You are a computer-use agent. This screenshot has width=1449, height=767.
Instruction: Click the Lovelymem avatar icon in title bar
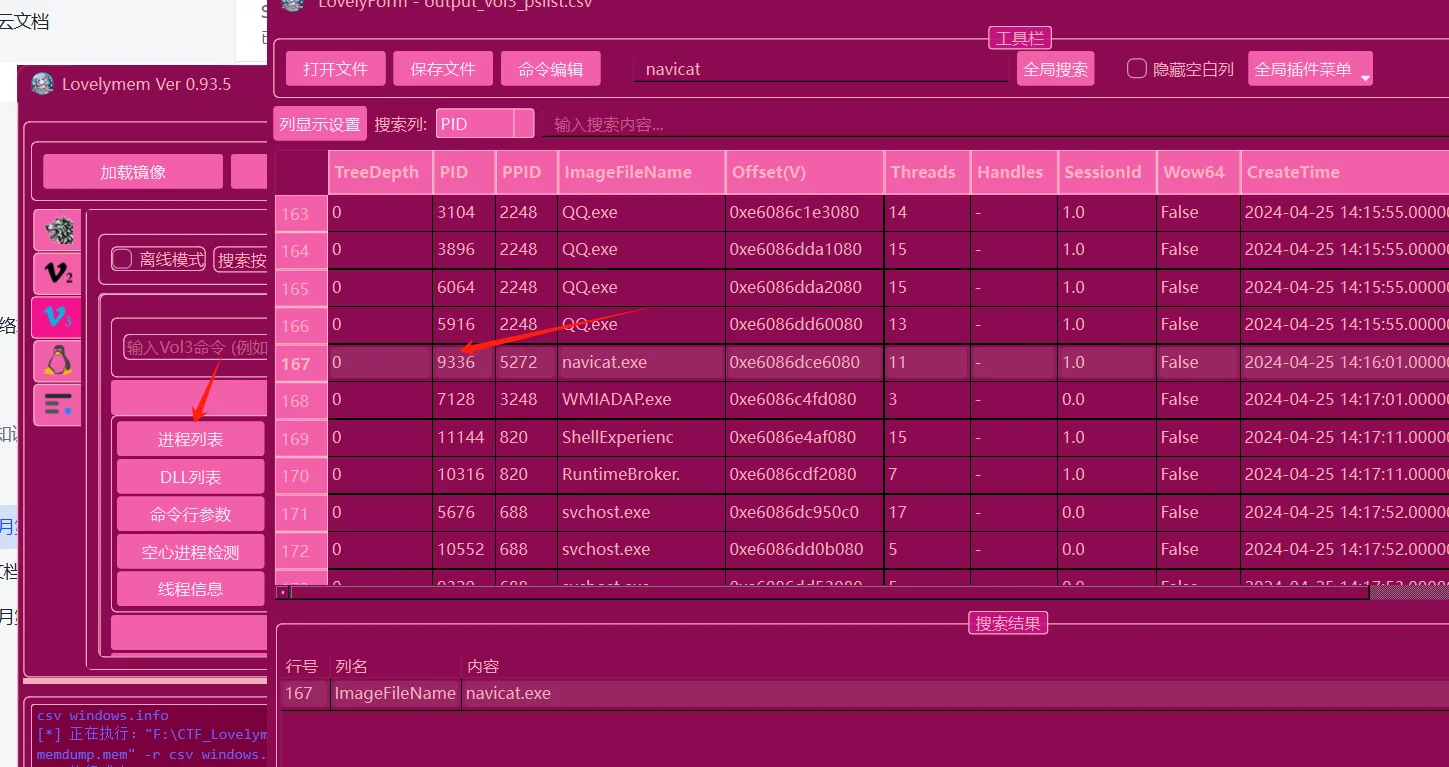pyautogui.click(x=42, y=84)
